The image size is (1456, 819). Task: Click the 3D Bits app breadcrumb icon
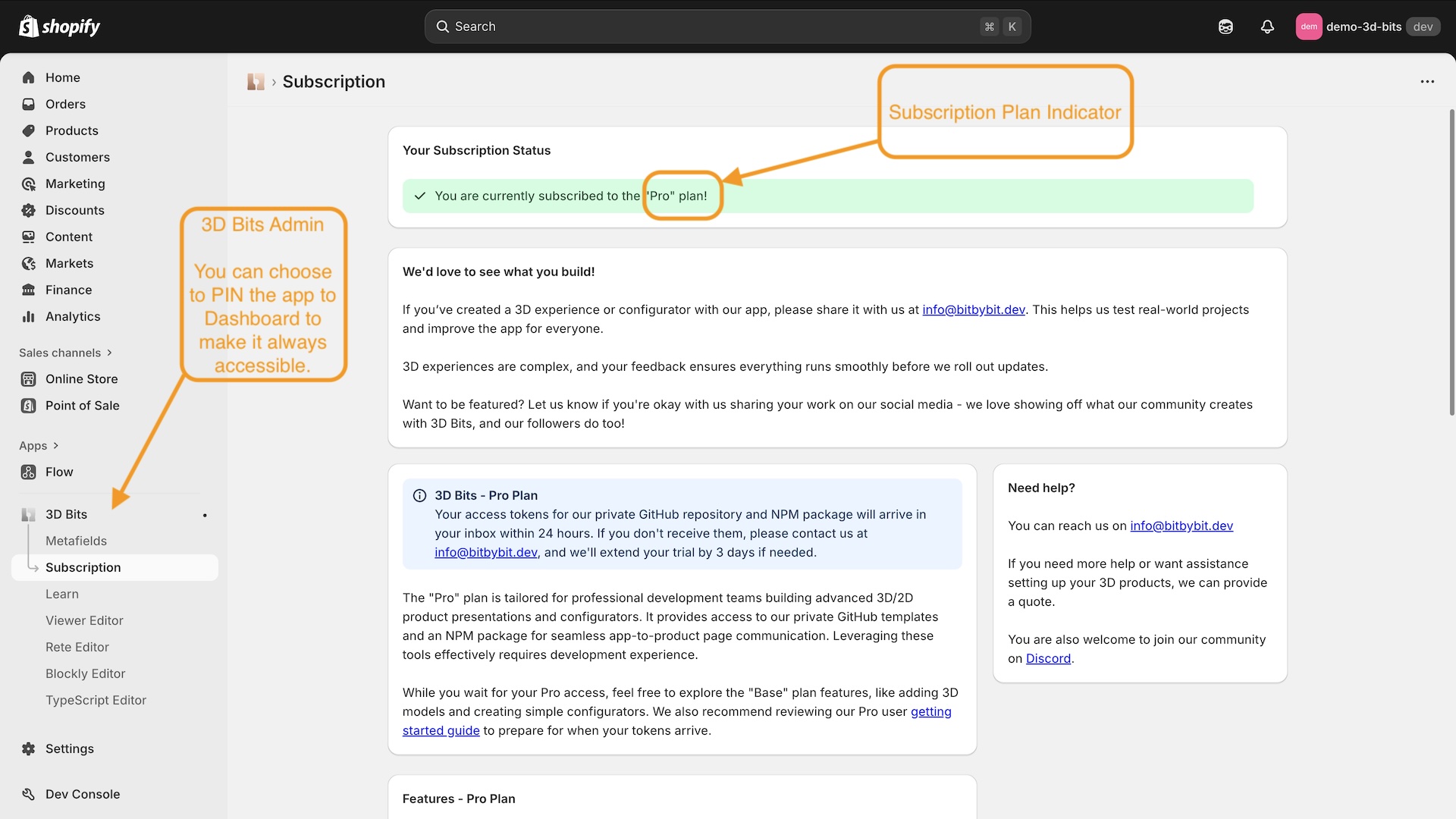click(x=256, y=82)
